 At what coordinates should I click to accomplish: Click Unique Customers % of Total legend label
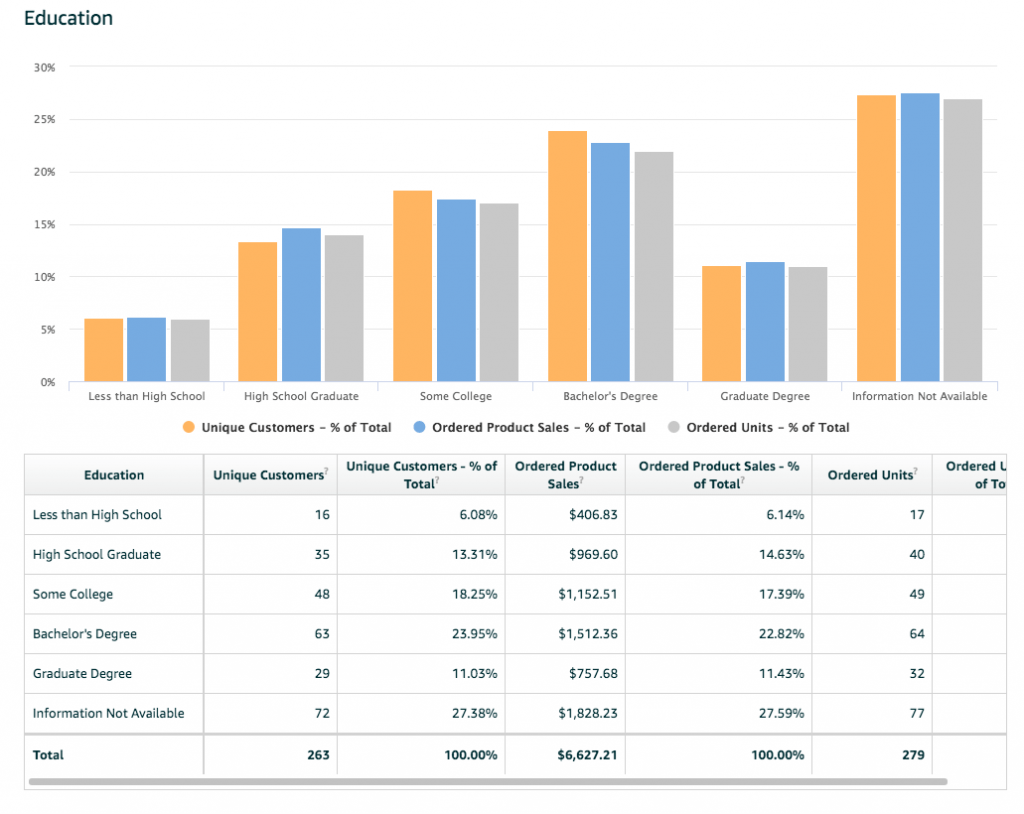tap(296, 427)
